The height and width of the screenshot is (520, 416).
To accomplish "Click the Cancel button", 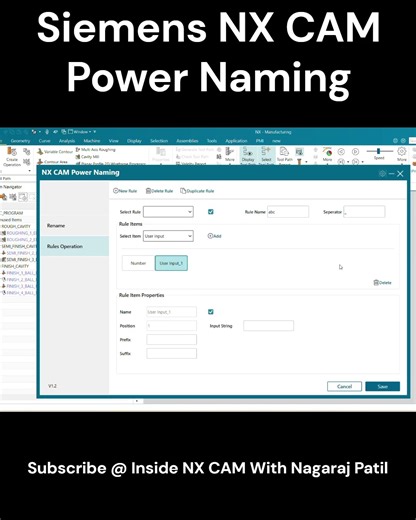I will pyautogui.click(x=344, y=386).
